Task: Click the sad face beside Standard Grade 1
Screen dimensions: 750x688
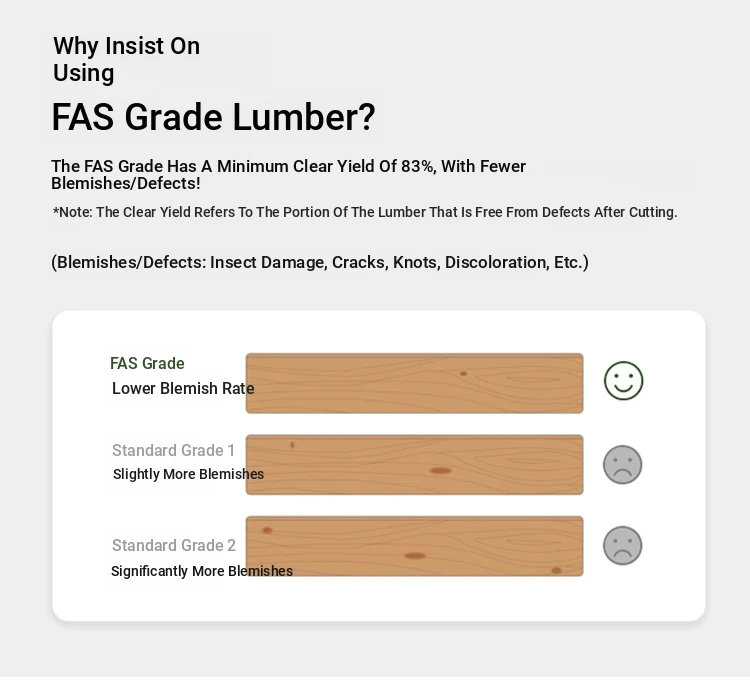Action: click(622, 465)
